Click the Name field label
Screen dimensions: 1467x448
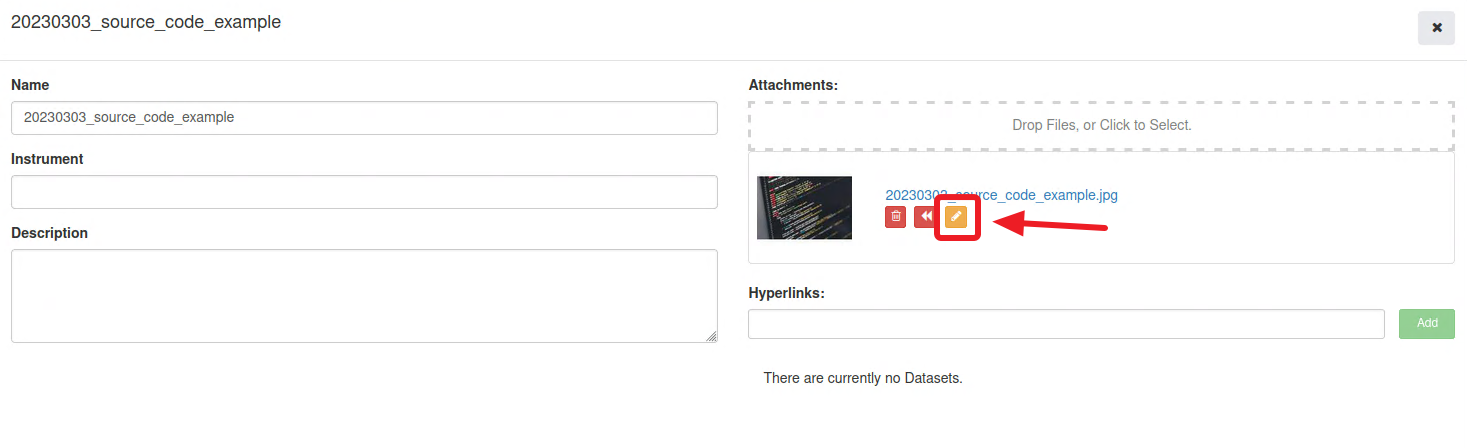(30, 85)
